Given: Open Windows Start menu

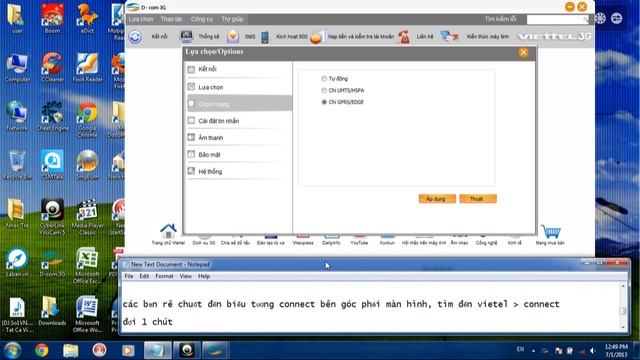Looking at the screenshot, I should point(12,350).
